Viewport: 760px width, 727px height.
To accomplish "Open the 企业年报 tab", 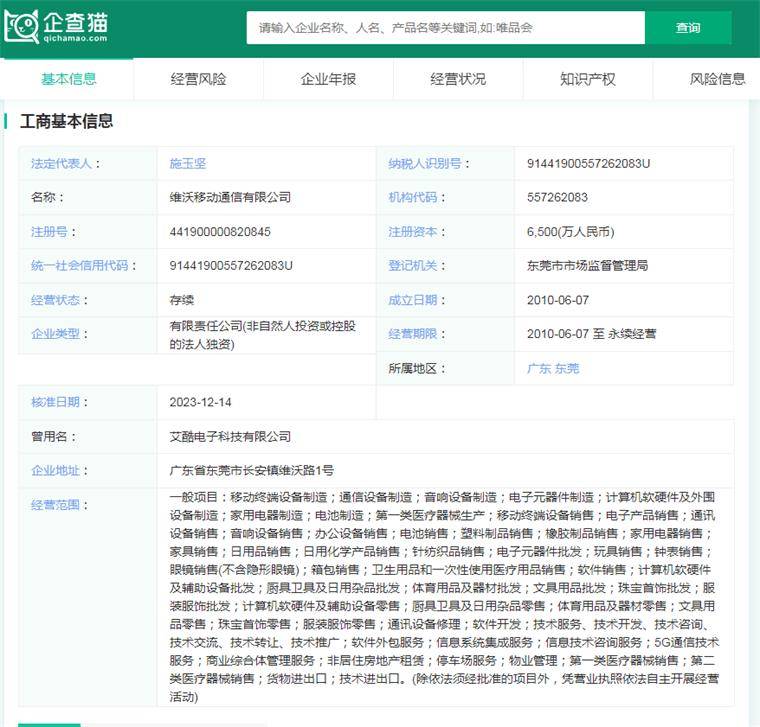I will point(328,79).
